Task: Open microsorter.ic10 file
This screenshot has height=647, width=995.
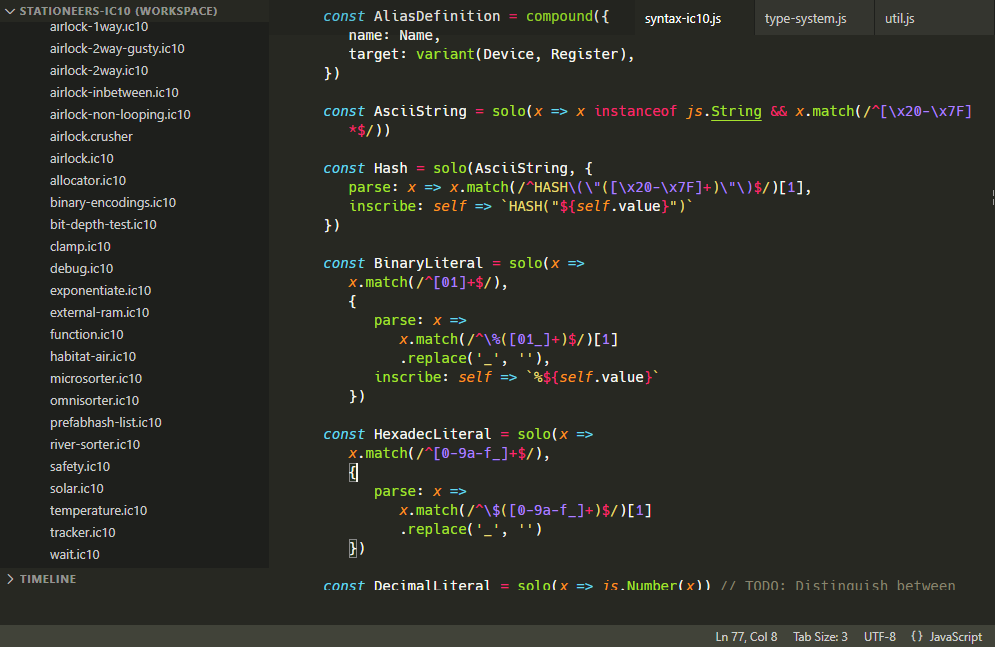Action: click(x=96, y=379)
